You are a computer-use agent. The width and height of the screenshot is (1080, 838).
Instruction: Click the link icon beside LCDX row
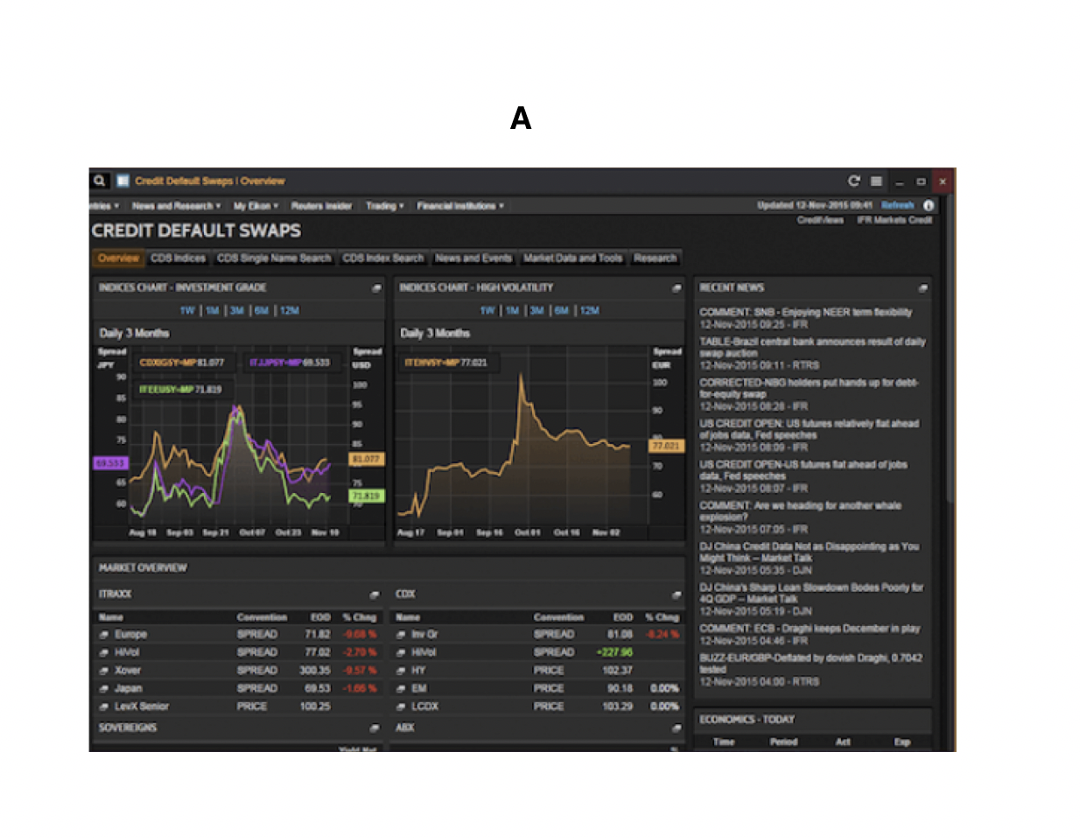point(401,706)
